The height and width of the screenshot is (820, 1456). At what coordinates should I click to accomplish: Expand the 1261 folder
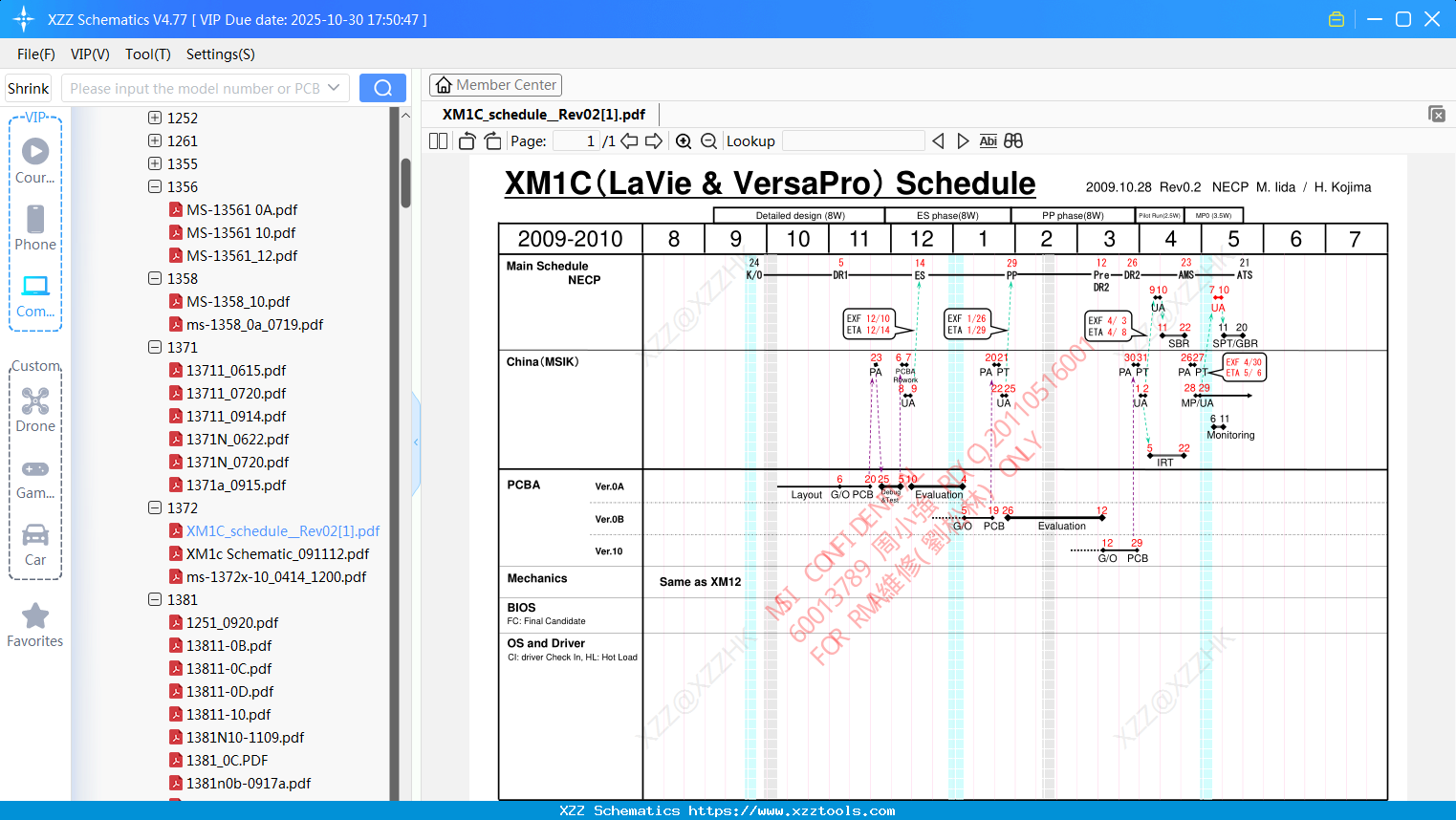pyautogui.click(x=155, y=140)
